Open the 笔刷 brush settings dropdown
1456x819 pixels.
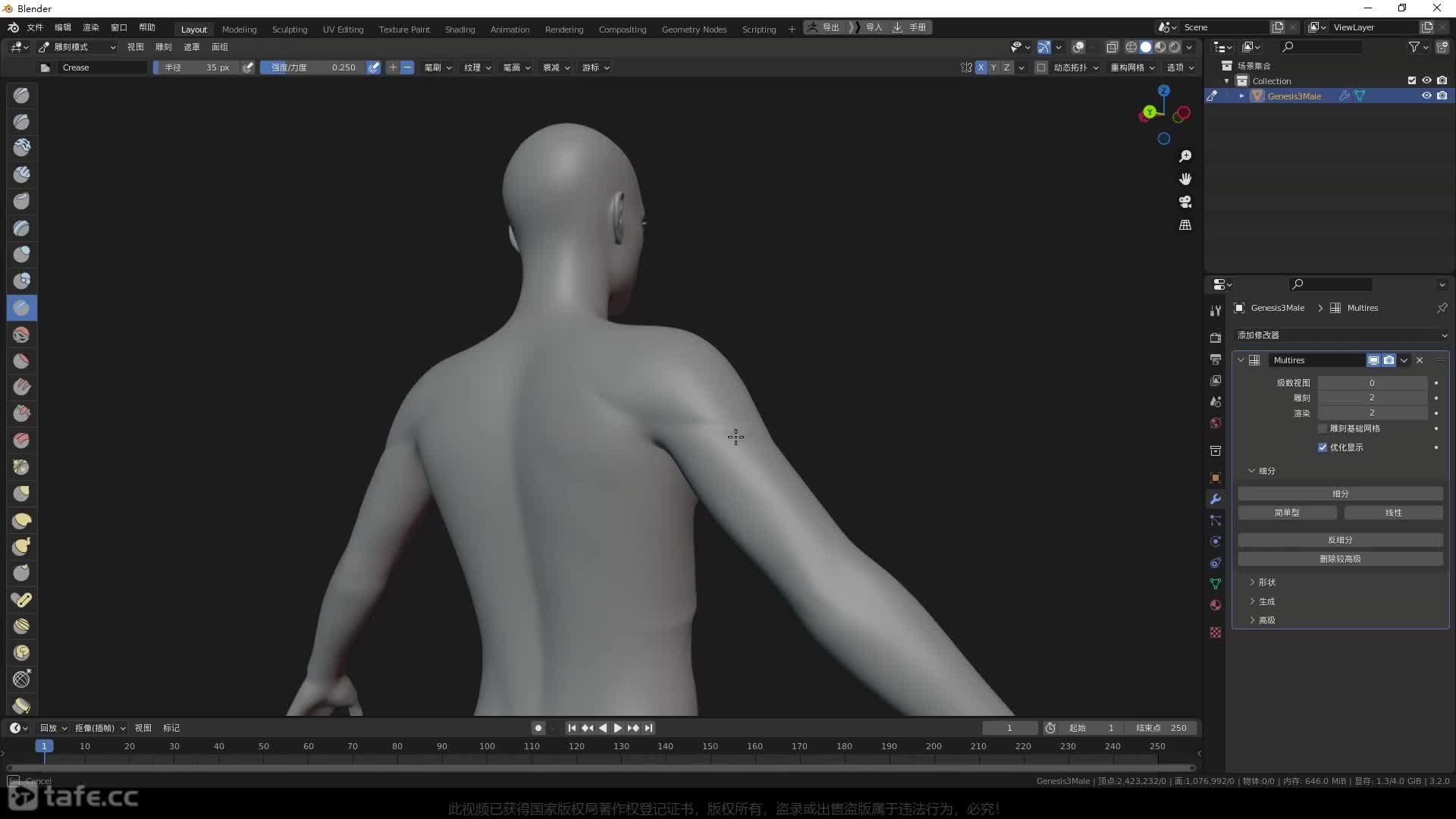pyautogui.click(x=438, y=67)
